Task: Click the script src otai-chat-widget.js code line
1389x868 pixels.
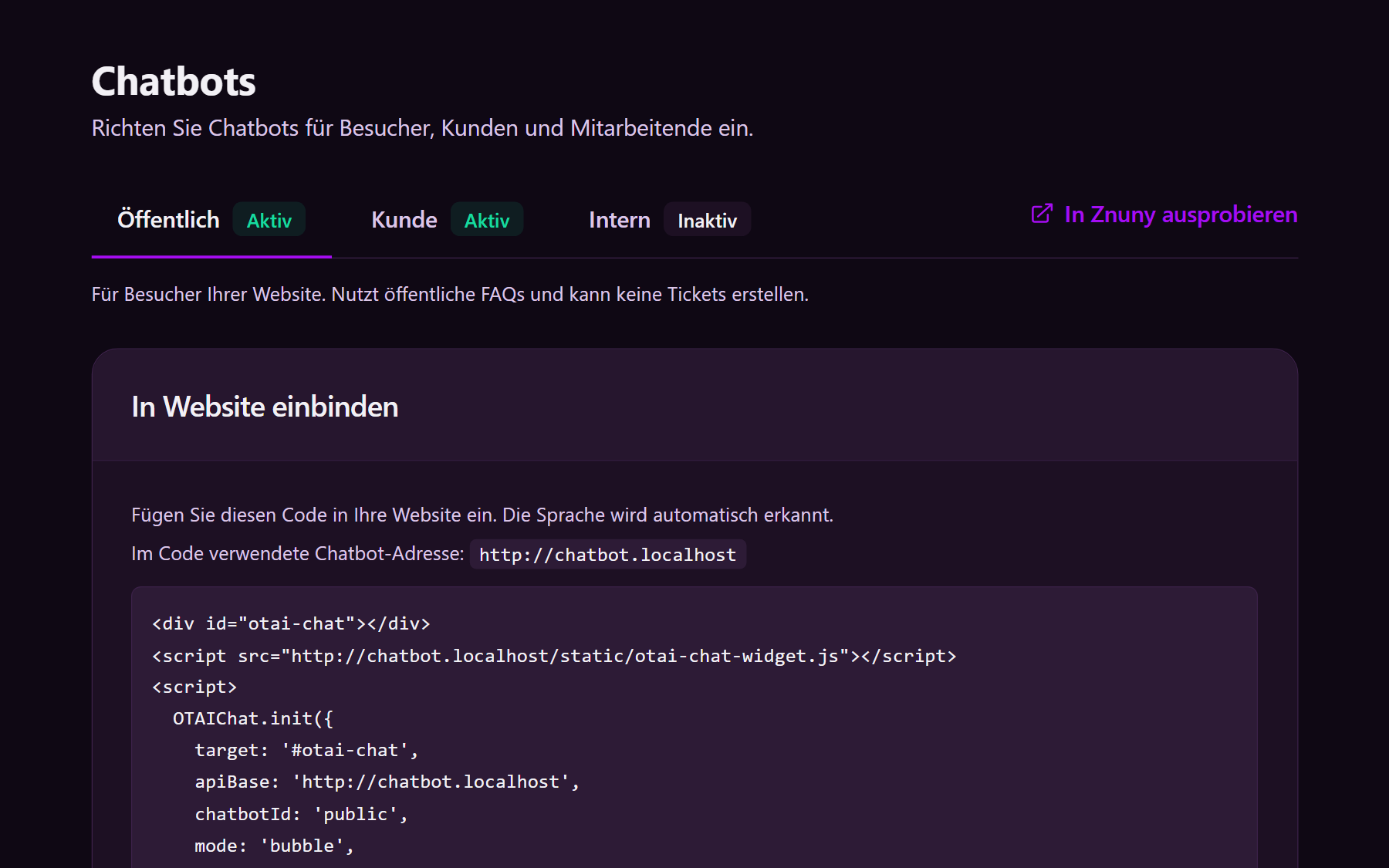Action: [554, 656]
